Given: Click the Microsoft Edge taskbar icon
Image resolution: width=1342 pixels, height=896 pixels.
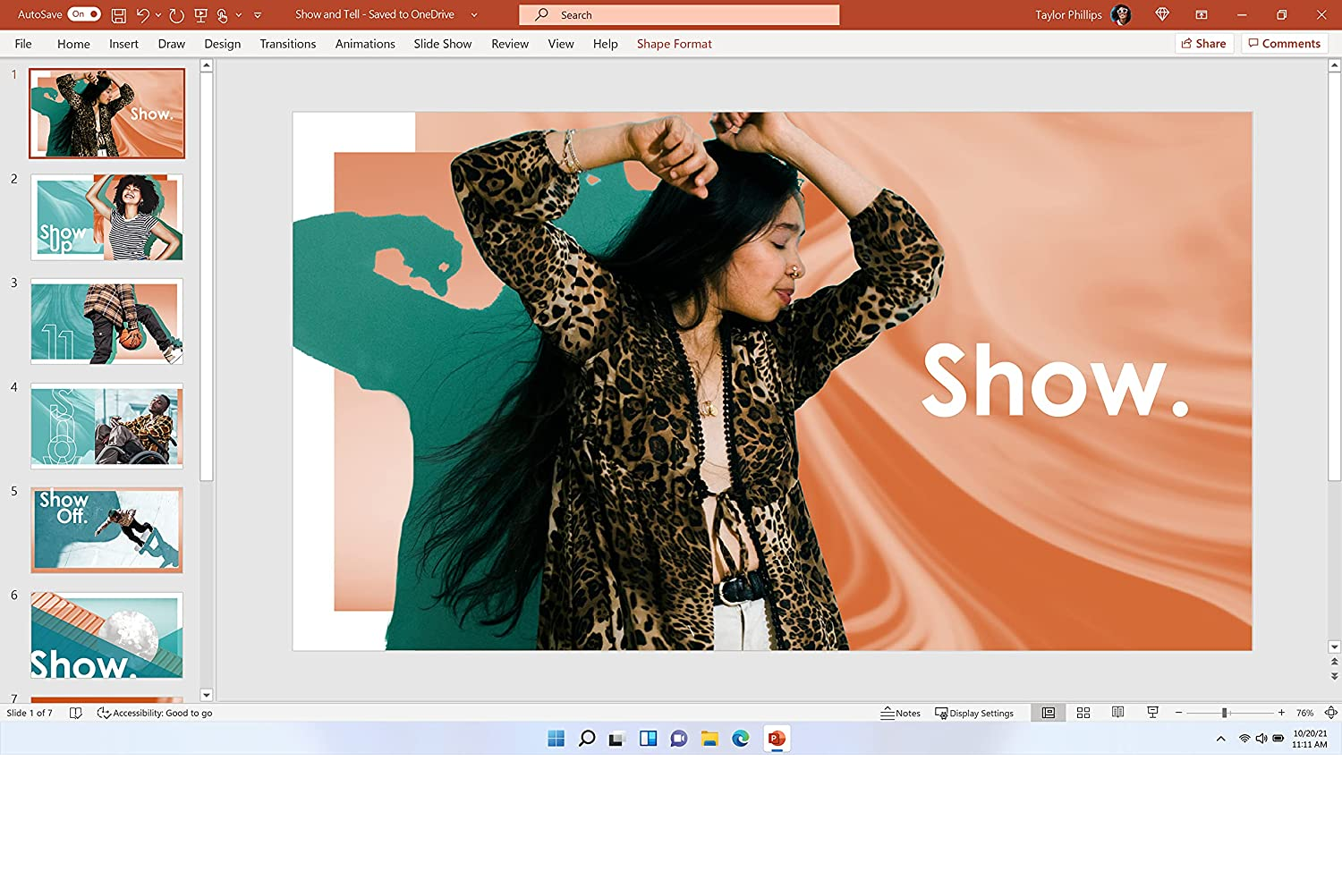Looking at the screenshot, I should click(741, 739).
